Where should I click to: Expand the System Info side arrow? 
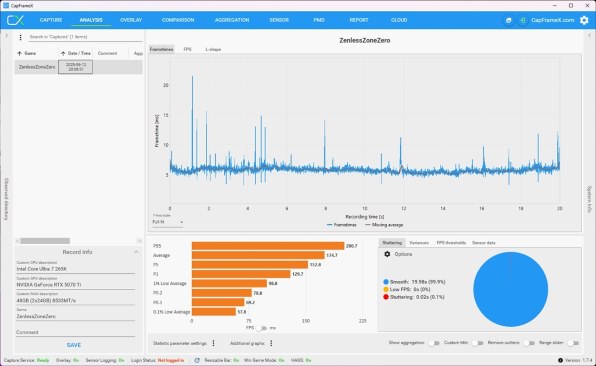[590, 35]
